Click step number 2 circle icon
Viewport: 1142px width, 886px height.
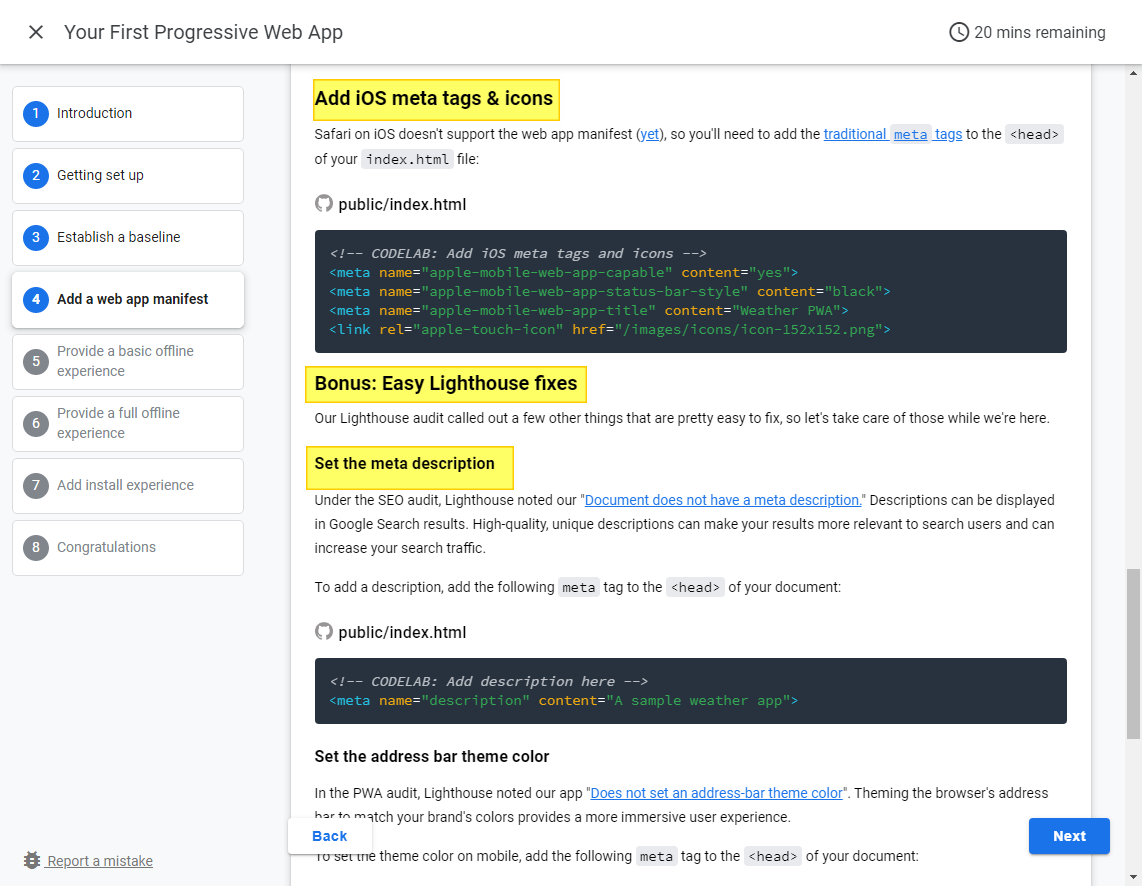[x=36, y=175]
